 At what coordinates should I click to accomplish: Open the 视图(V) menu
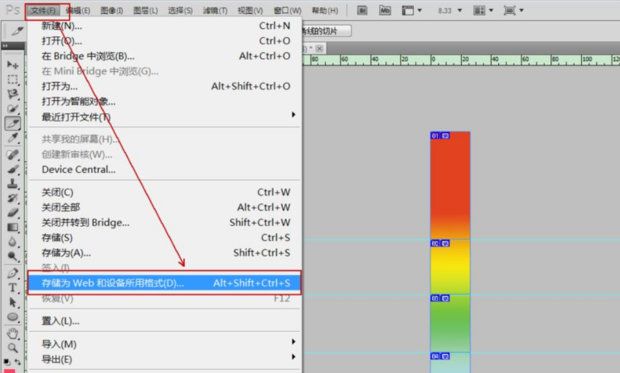coord(250,11)
